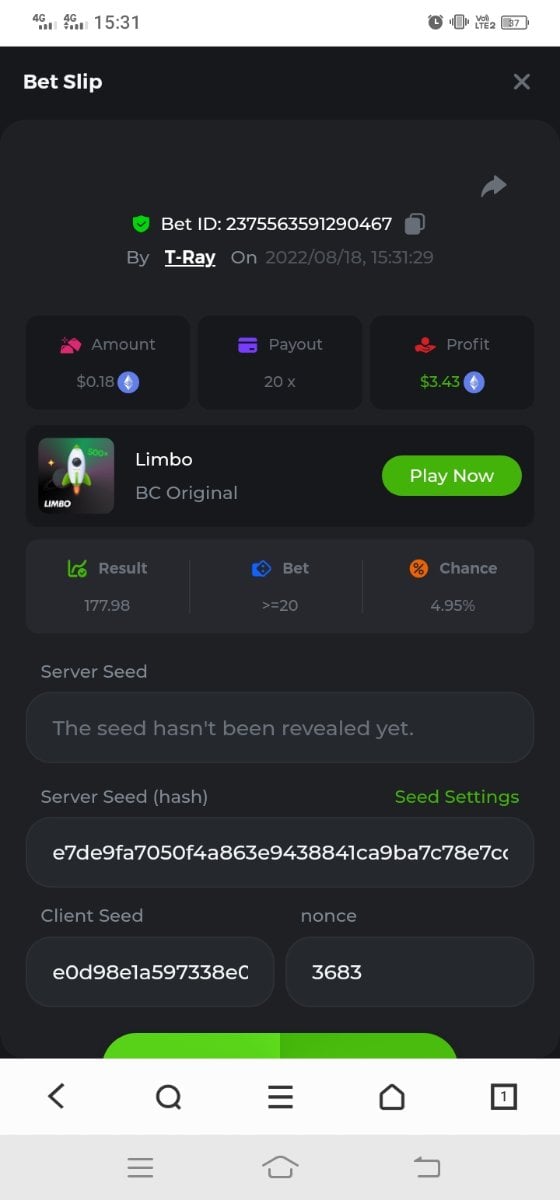Tap the unrevealed Server Seed field

(280, 728)
